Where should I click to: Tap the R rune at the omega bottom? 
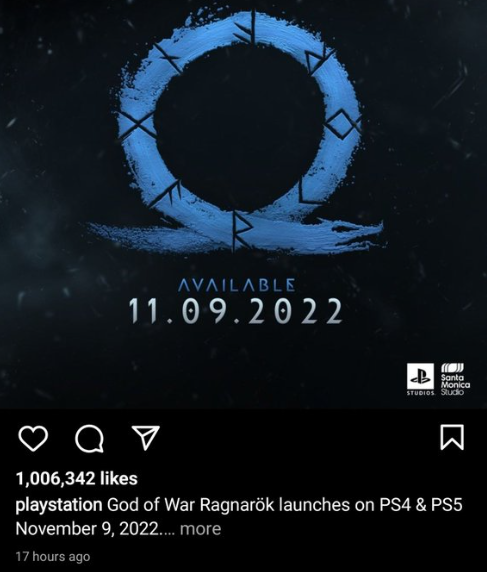pyautogui.click(x=243, y=229)
